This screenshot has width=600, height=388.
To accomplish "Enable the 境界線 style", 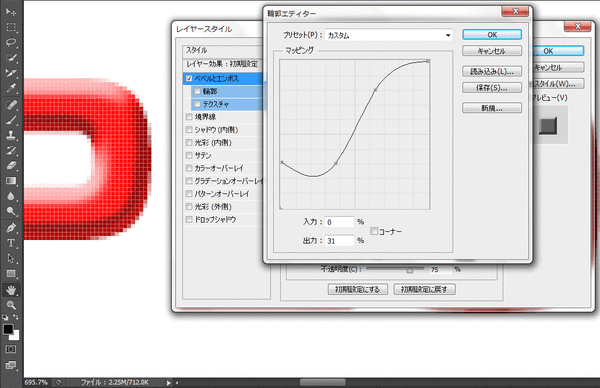I will point(189,117).
